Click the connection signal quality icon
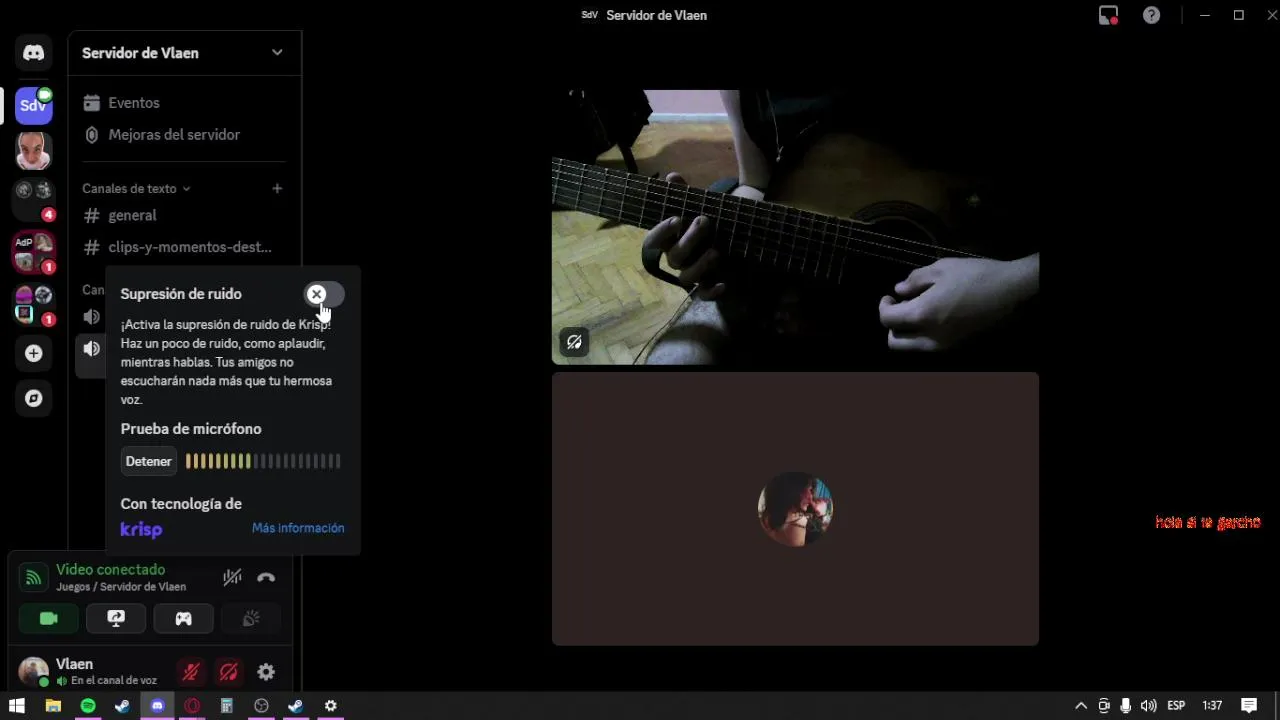This screenshot has width=1280, height=720. click(x=34, y=577)
